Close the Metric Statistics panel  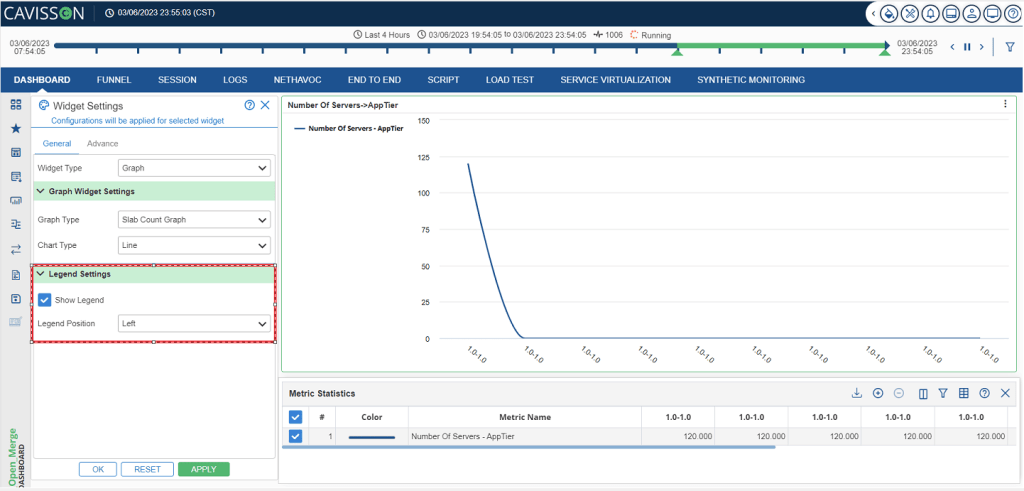[1005, 393]
